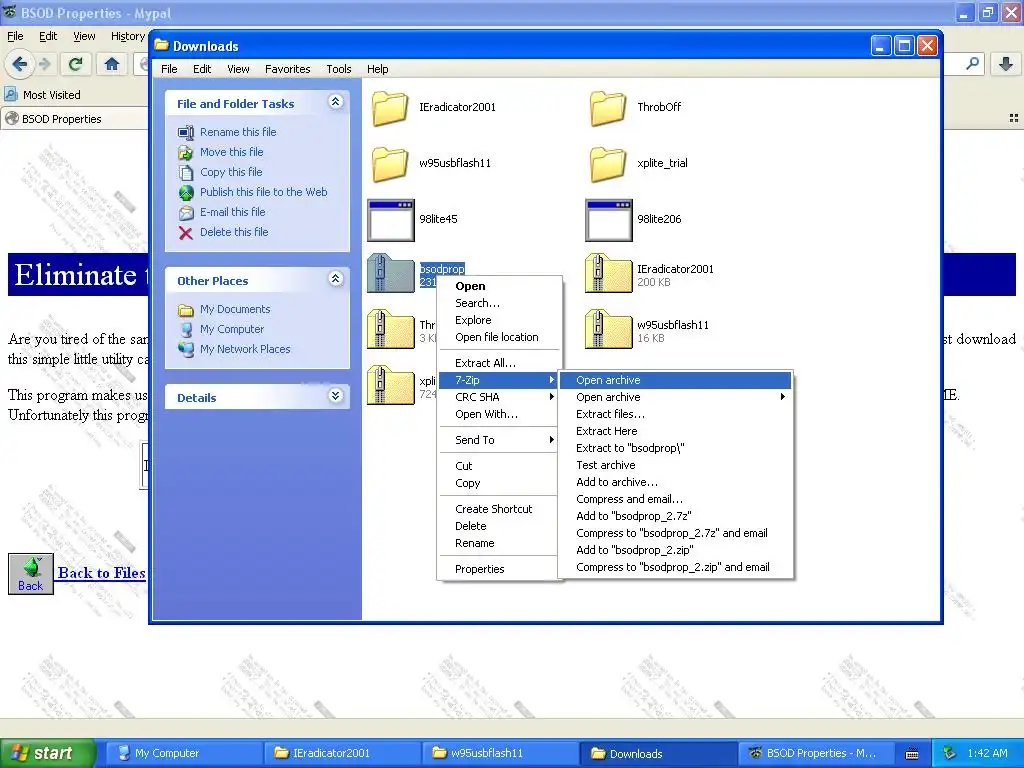This screenshot has width=1024, height=768.
Task: Open My Documents link in Other Places
Action: point(234,310)
